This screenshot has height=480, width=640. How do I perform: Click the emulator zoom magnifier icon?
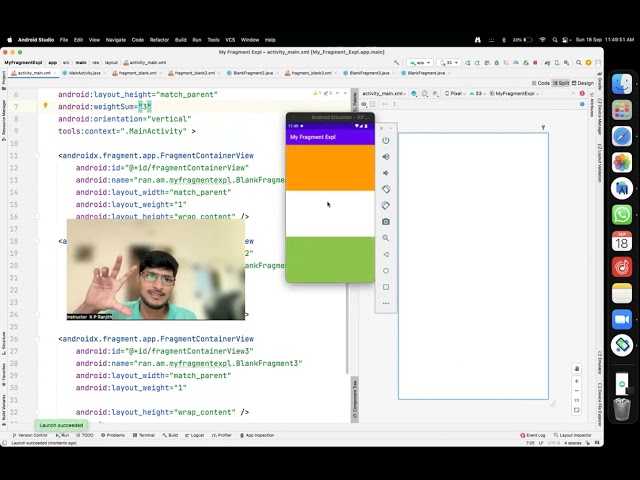(x=386, y=238)
